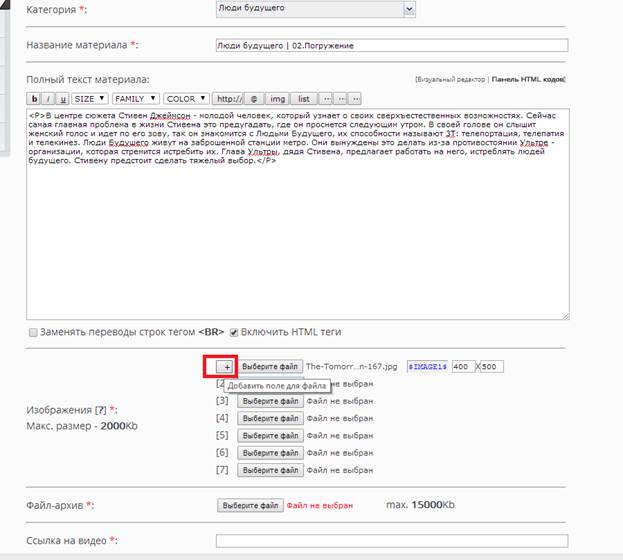Select Панель HTML кодов mode
Screen dimensions: 623x560
coord(528,79)
